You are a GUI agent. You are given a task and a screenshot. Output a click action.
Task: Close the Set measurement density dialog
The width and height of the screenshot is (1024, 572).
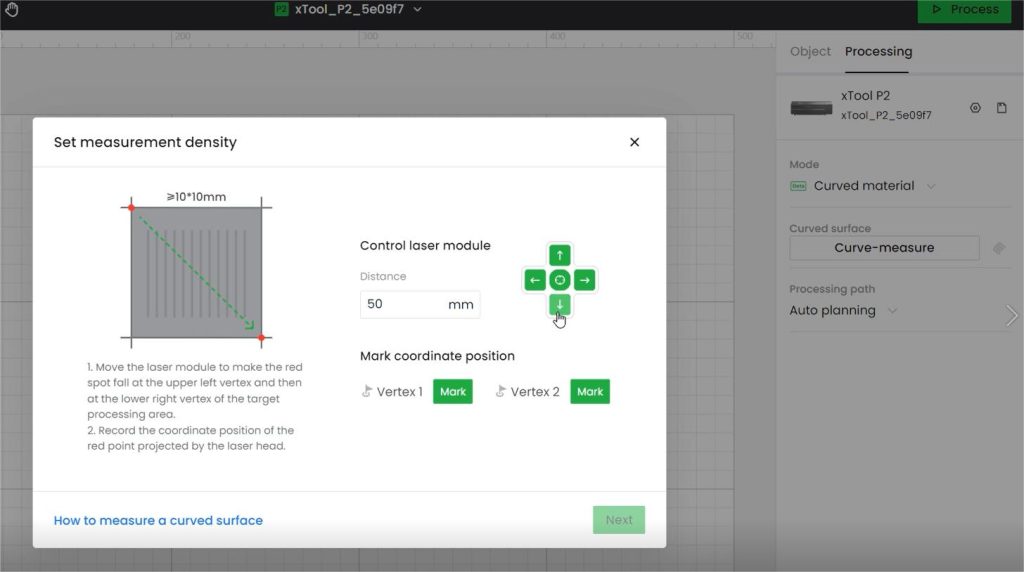[x=634, y=142]
